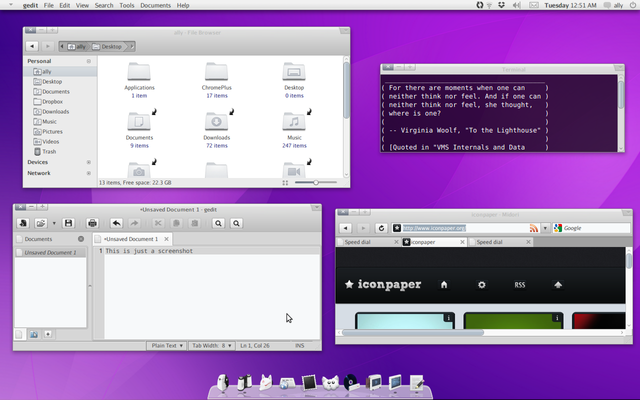Open recent files dropdown arrow in gedit
Screen dimensions: 640x400
point(54,223)
